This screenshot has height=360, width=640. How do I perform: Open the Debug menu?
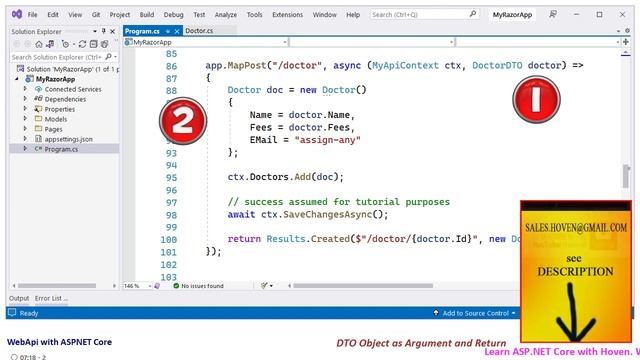pos(173,15)
